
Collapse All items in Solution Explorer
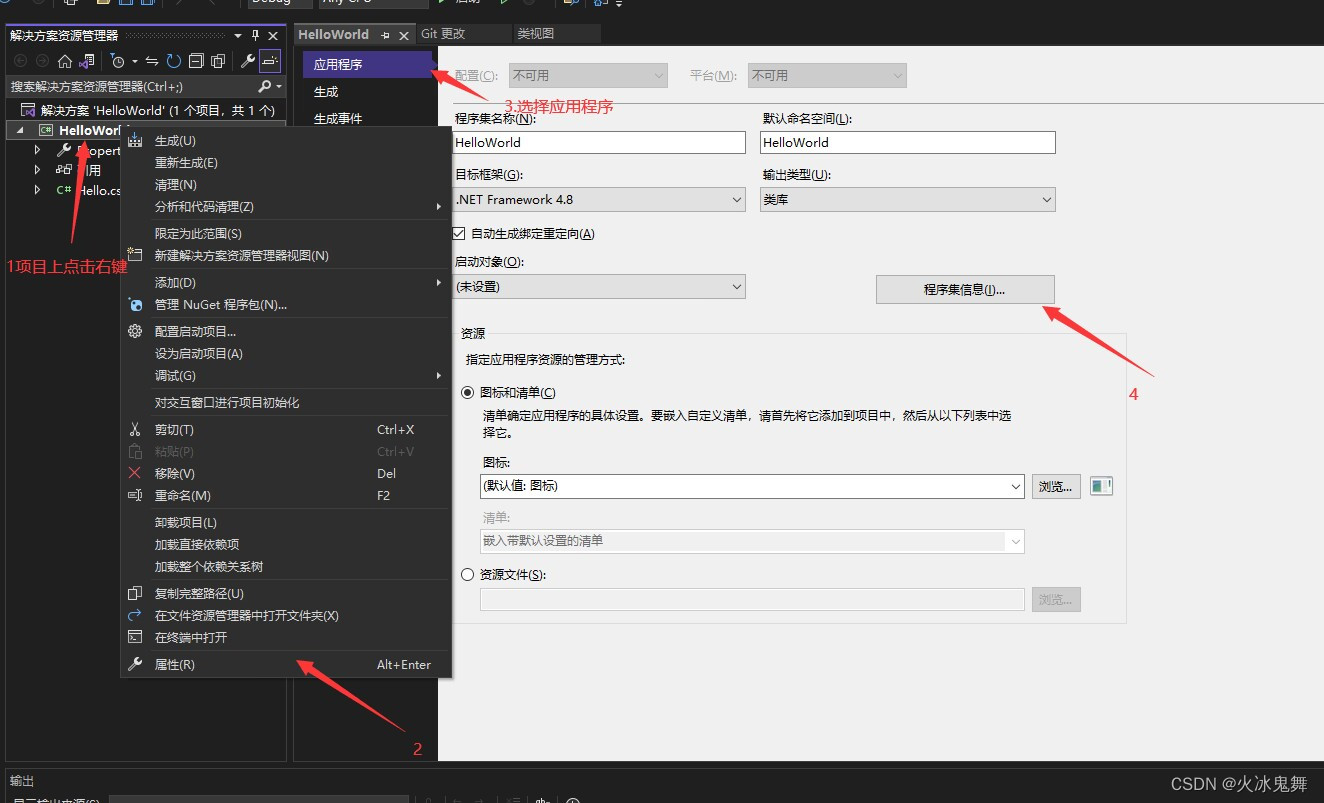[x=195, y=61]
